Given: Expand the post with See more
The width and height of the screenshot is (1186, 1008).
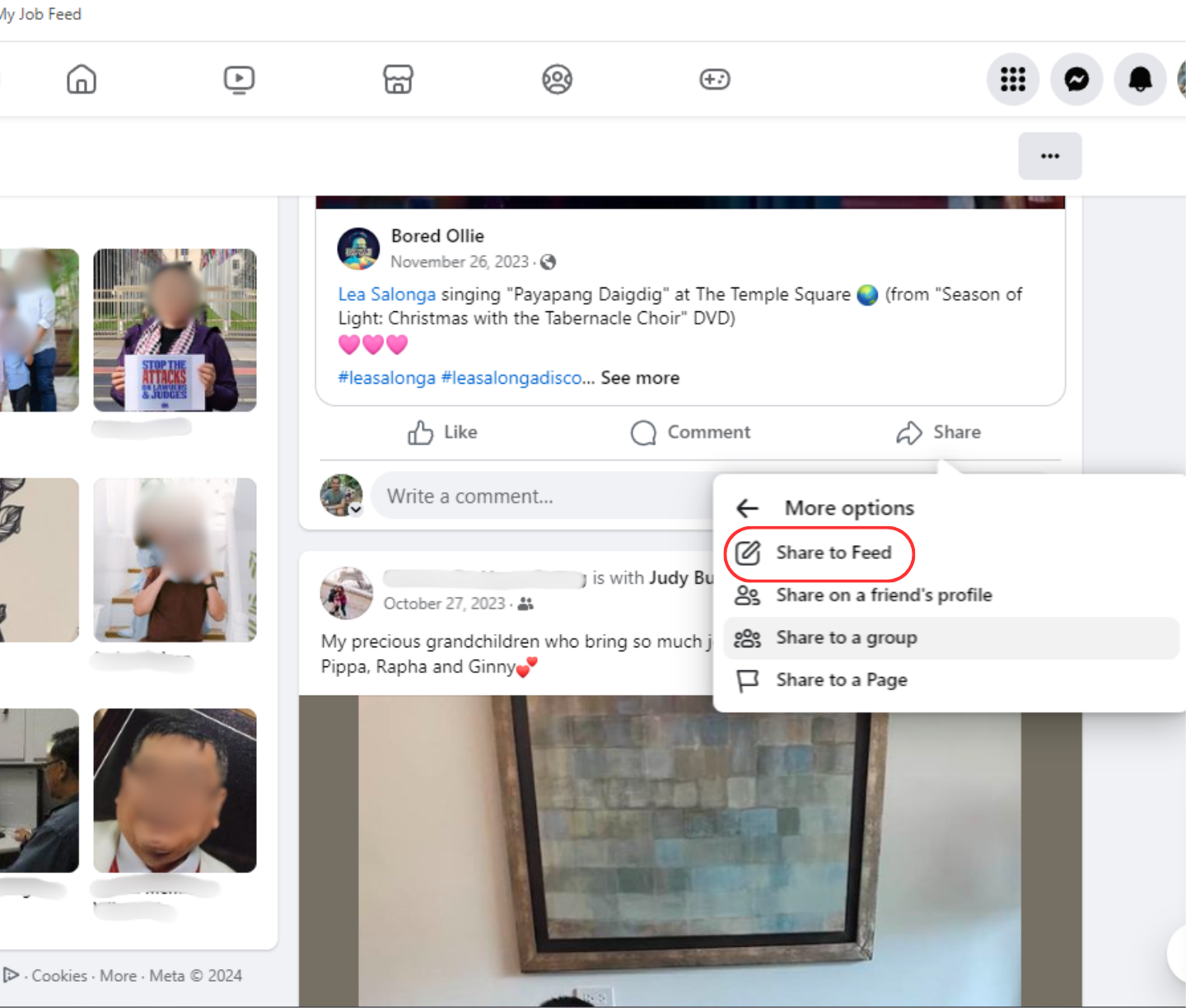Looking at the screenshot, I should (640, 378).
